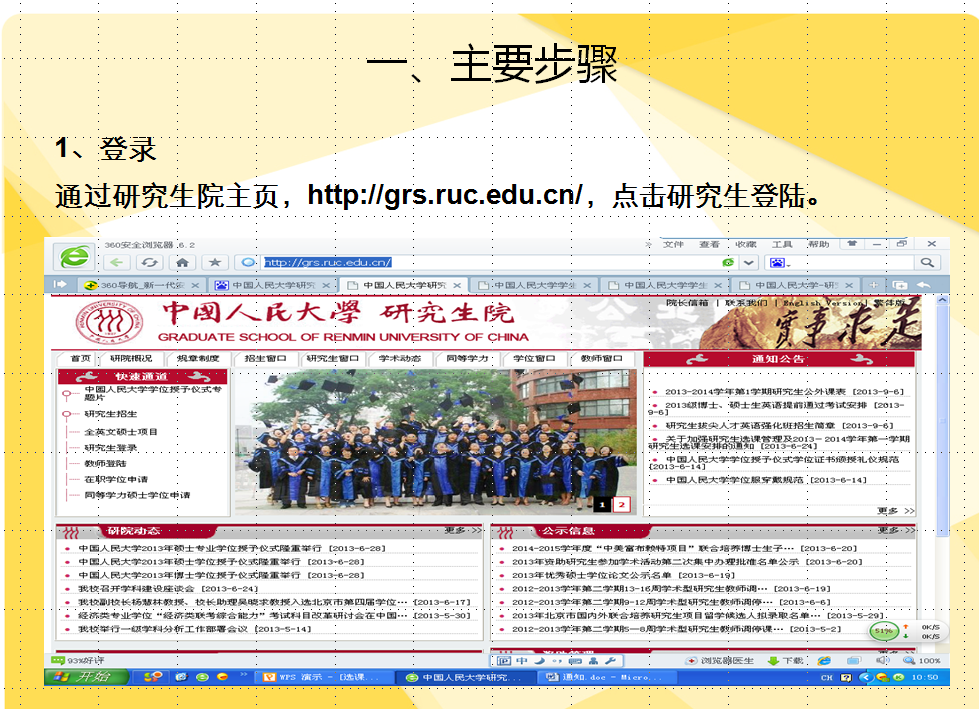Click the 研究生登录 quick link
Image resolution: width=979 pixels, height=709 pixels.
point(111,448)
